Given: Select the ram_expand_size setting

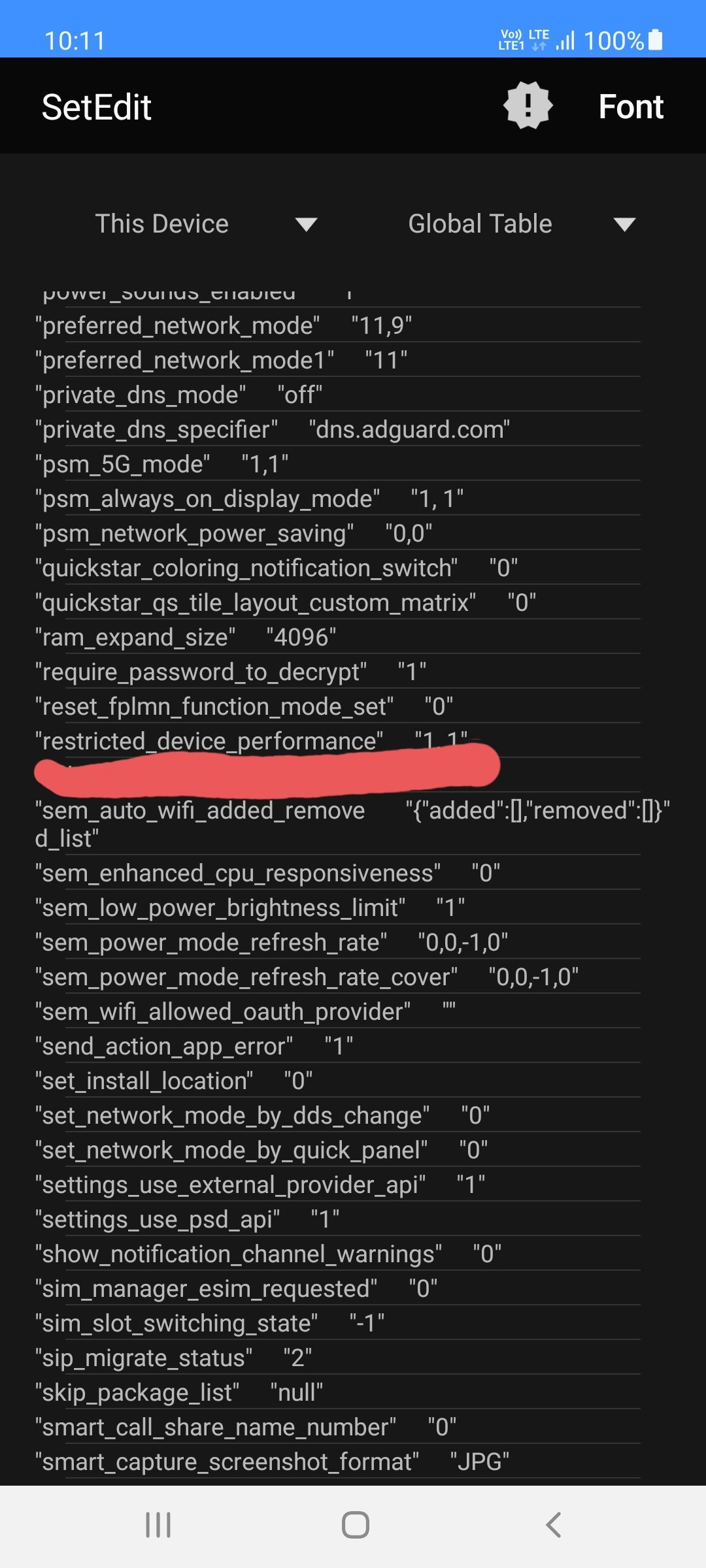Looking at the screenshot, I should tap(186, 637).
